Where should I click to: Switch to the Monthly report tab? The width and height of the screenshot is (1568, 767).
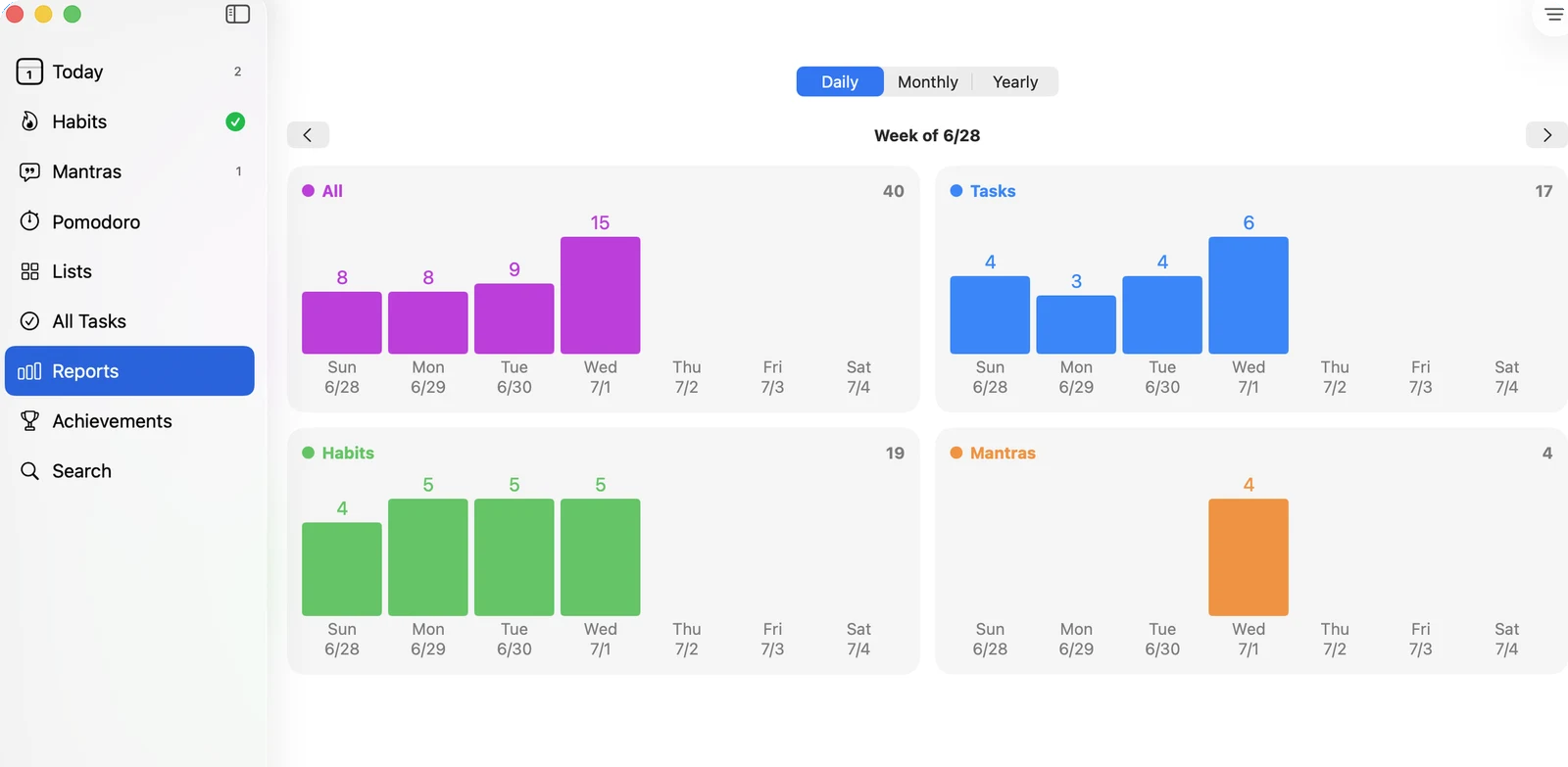click(x=927, y=81)
